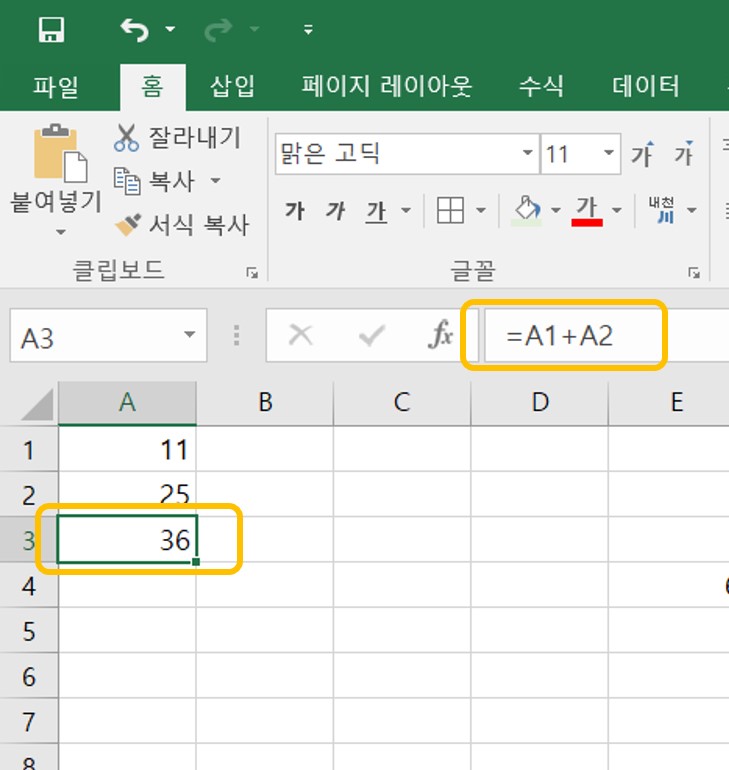729x770 pixels.
Task: Click the 내천 phonetic guide icon
Action: point(662,210)
